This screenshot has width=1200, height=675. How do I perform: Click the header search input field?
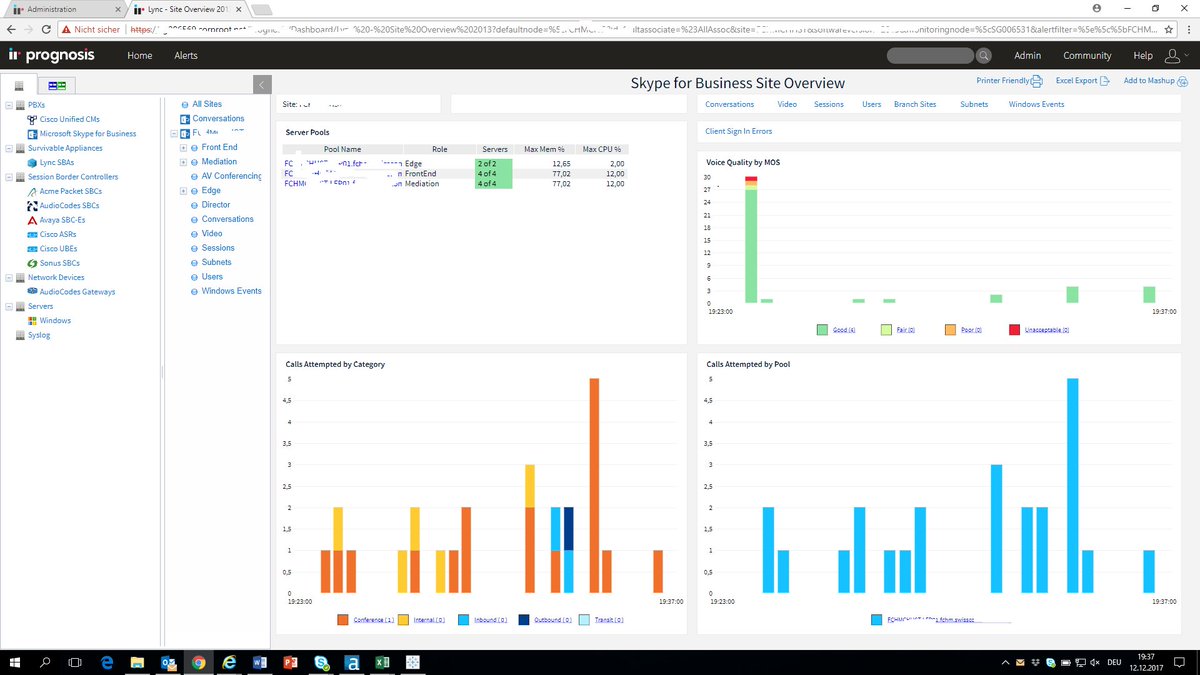coord(928,56)
